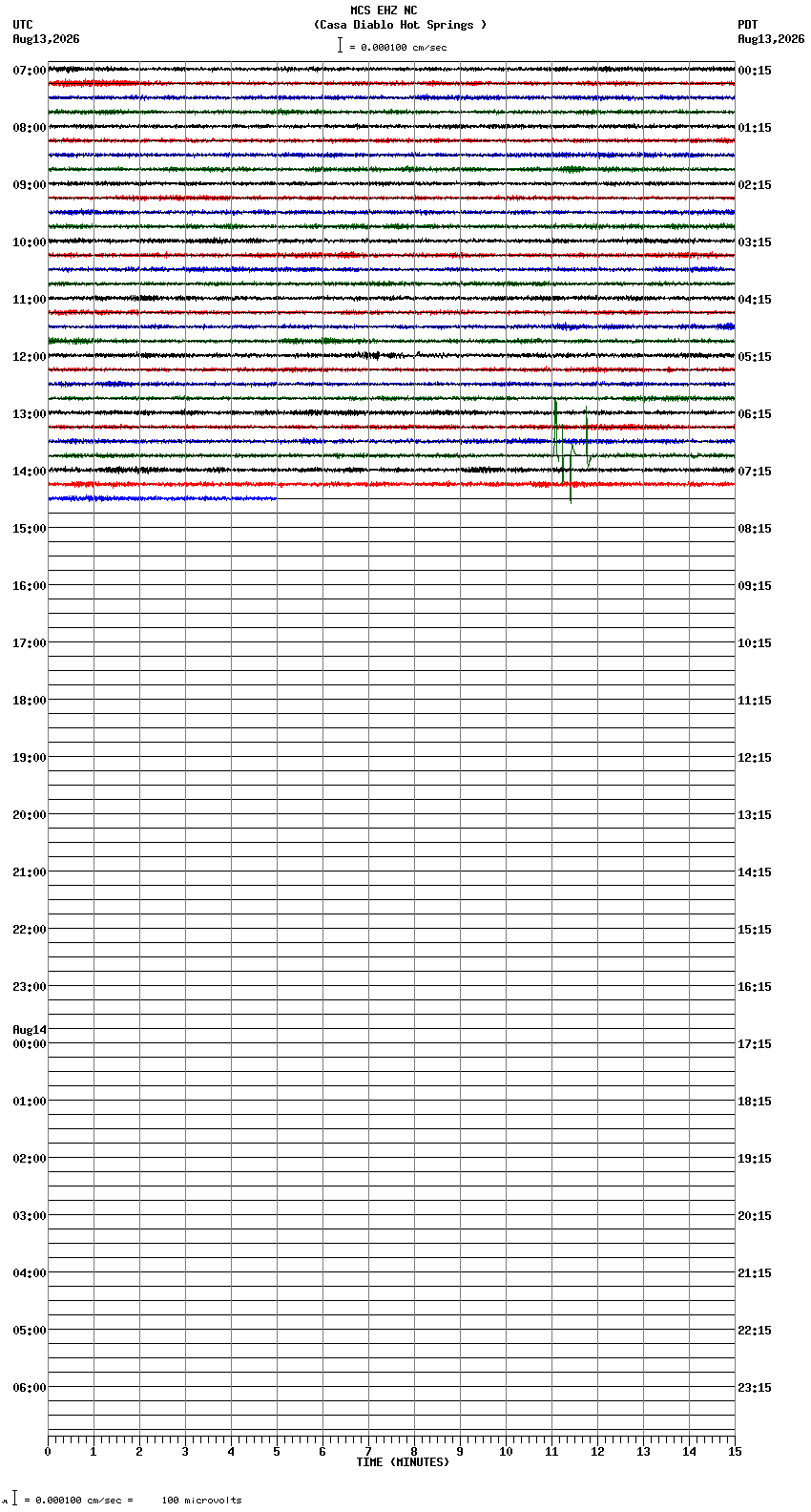Click the '00:15' PDT time label
This screenshot has width=811, height=1512.
pyautogui.click(x=755, y=71)
